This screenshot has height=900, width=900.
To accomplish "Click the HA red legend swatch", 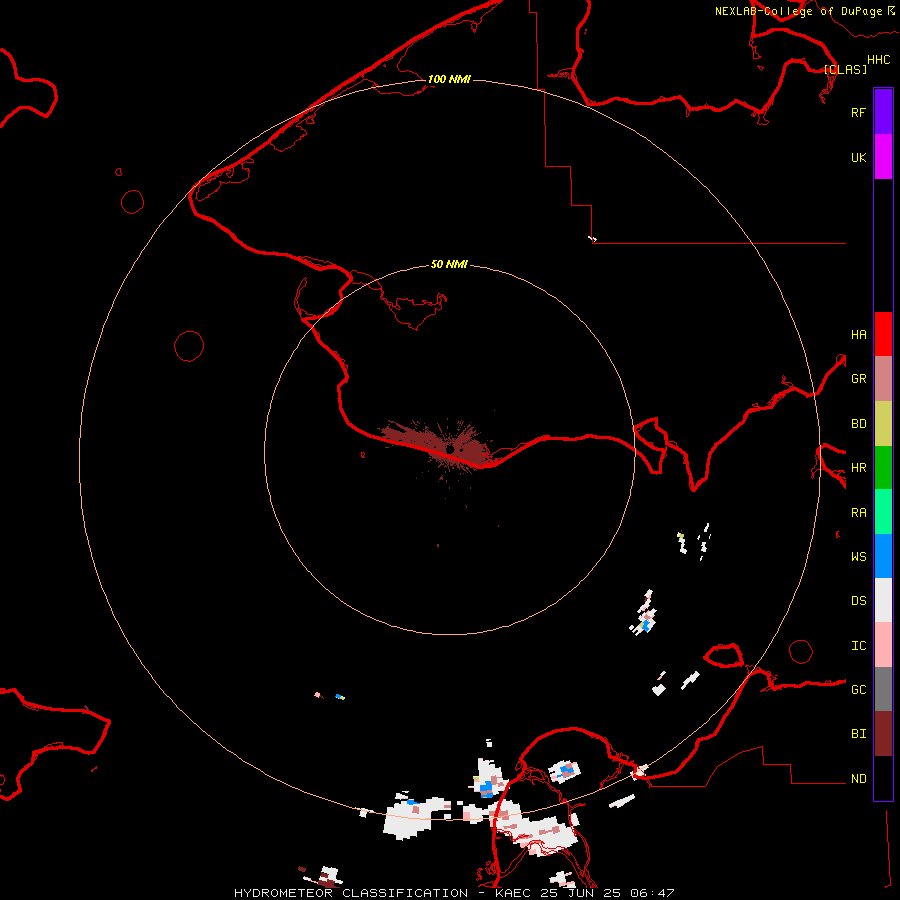I will 883,334.
